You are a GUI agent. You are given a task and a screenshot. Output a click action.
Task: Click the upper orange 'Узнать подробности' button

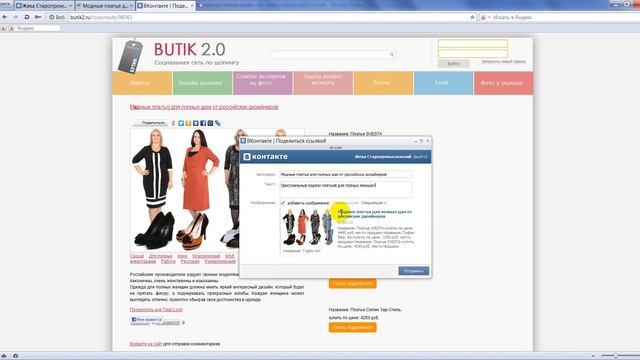pos(352,283)
